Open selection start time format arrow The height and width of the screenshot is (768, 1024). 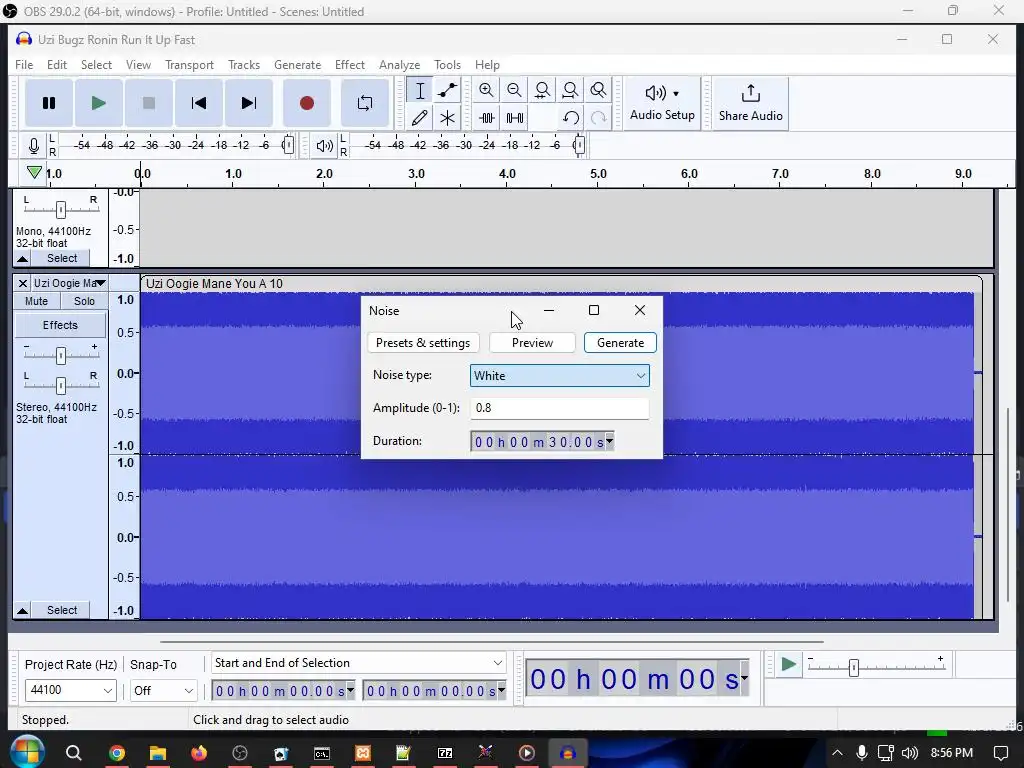click(x=351, y=690)
